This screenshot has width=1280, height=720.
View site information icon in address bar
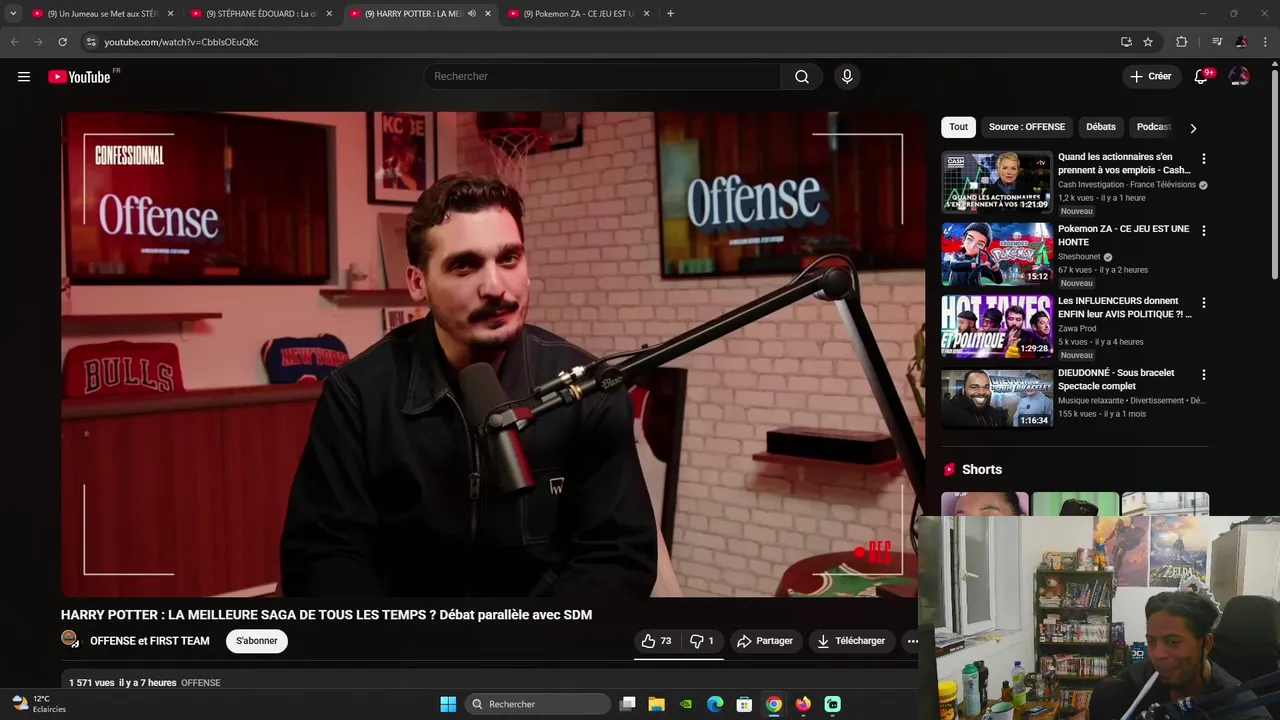coord(91,42)
